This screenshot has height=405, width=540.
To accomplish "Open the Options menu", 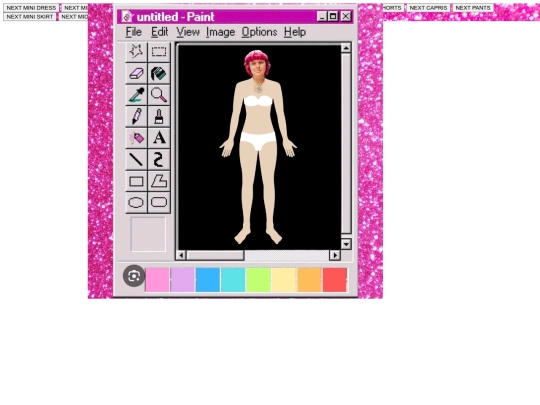I will pyautogui.click(x=259, y=32).
